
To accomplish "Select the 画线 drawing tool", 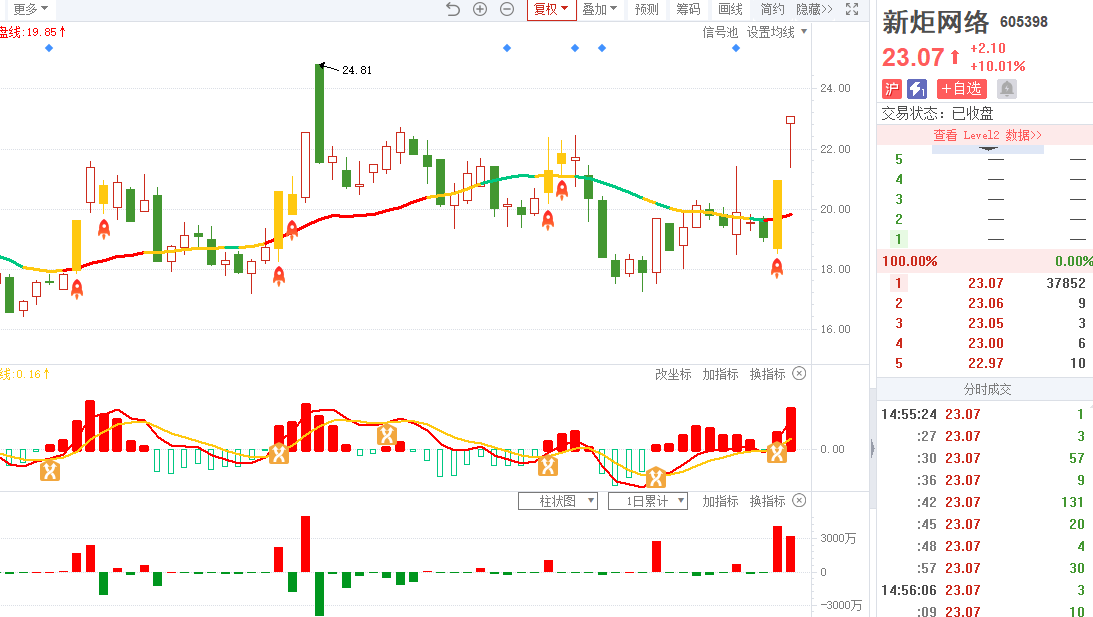I will click(x=730, y=9).
